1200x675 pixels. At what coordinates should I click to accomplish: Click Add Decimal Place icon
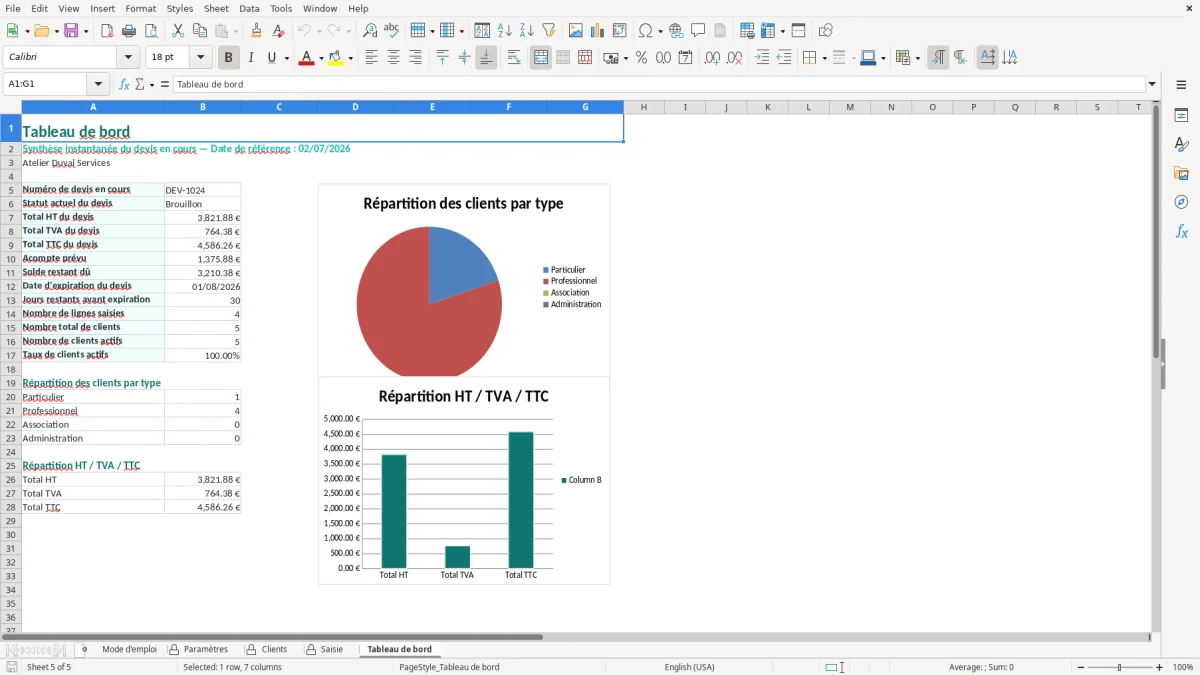[712, 58]
